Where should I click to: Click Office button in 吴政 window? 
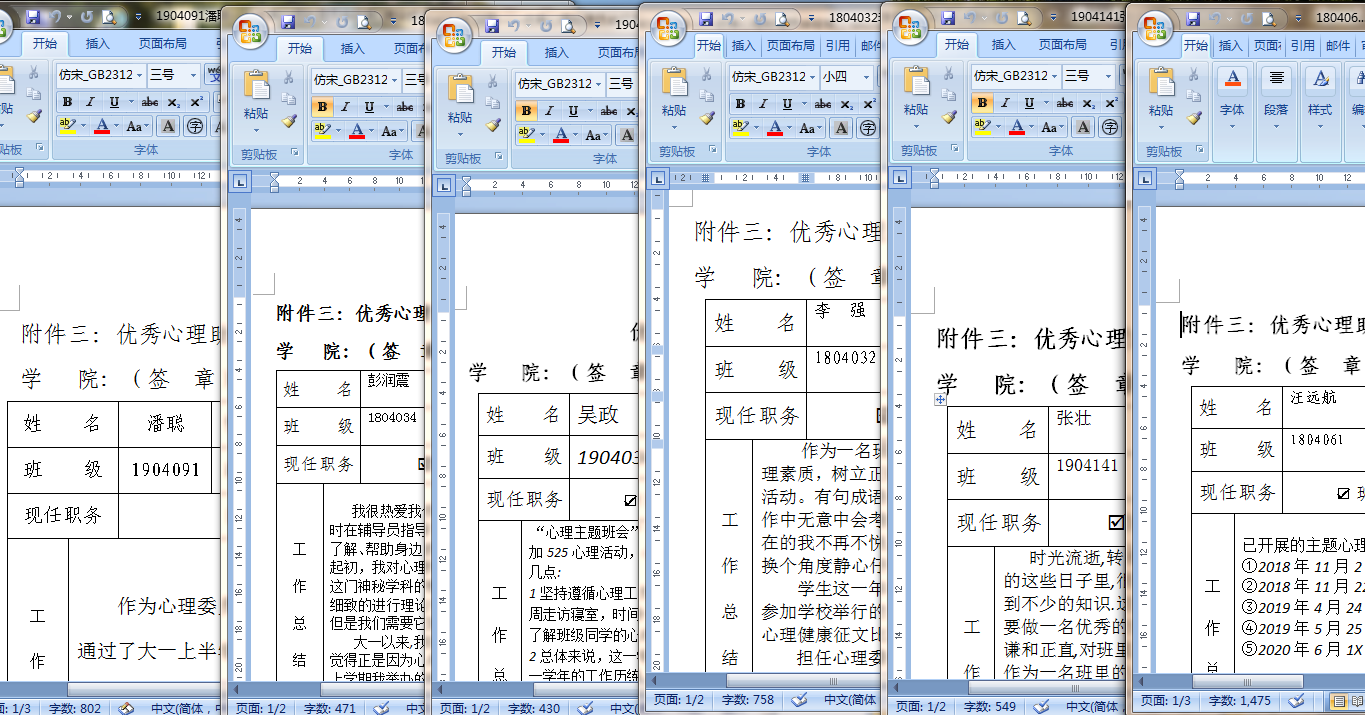[455, 34]
